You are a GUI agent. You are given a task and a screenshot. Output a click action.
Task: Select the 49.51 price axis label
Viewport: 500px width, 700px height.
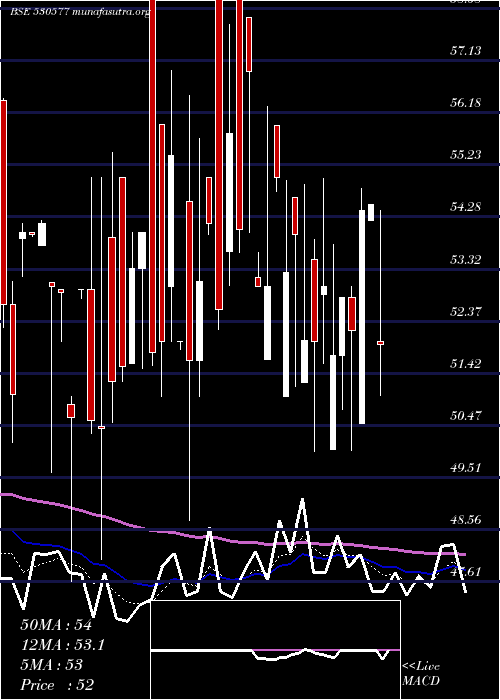click(466, 467)
